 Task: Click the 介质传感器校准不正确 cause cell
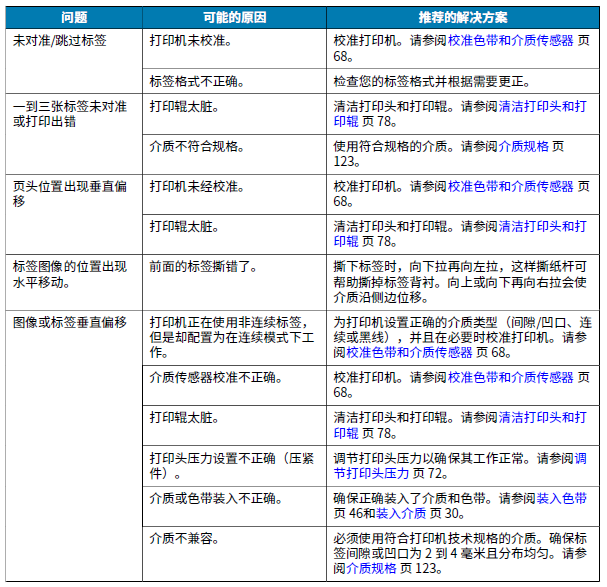click(234, 385)
